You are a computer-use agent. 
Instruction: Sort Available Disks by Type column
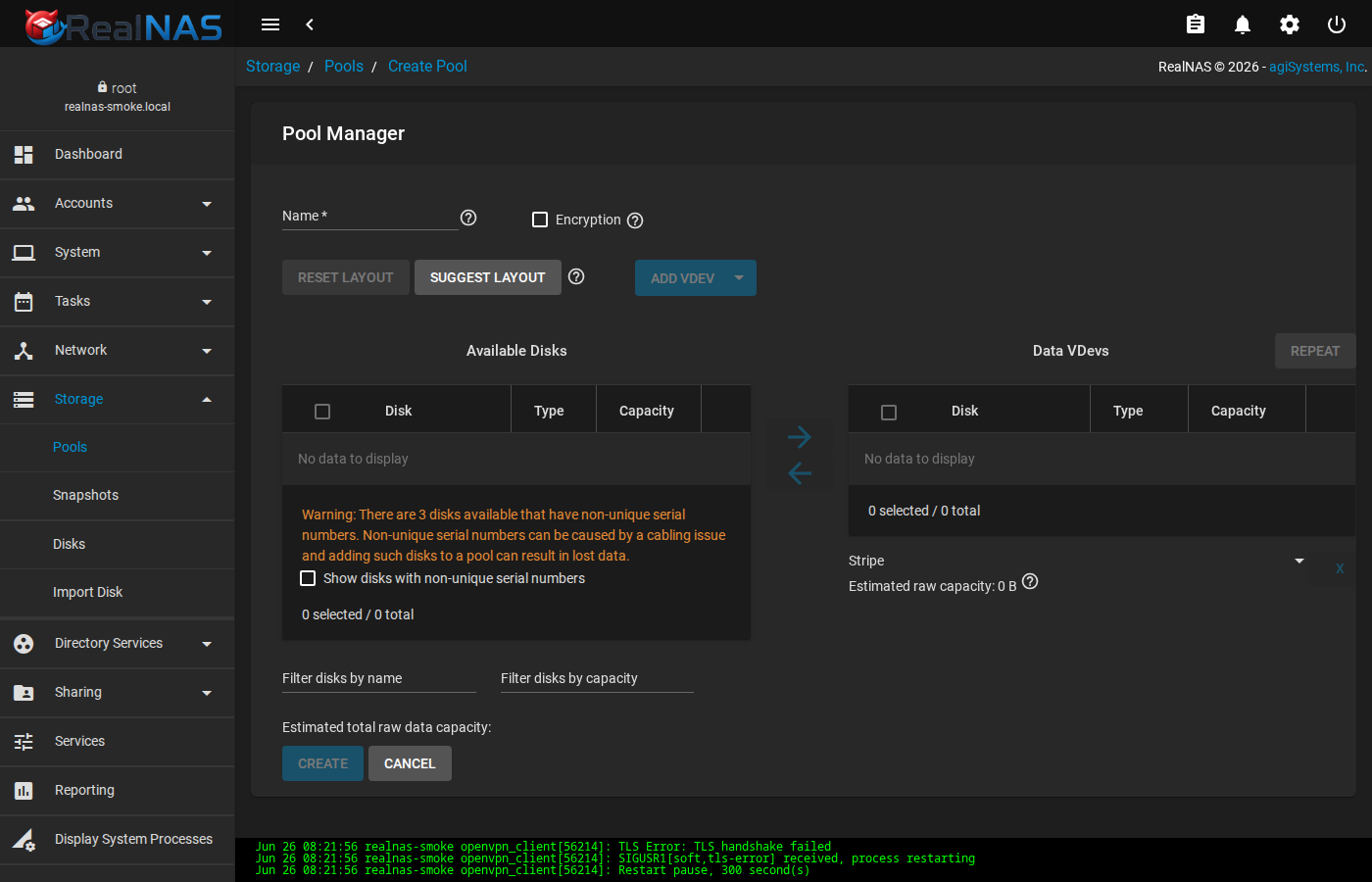coord(549,411)
